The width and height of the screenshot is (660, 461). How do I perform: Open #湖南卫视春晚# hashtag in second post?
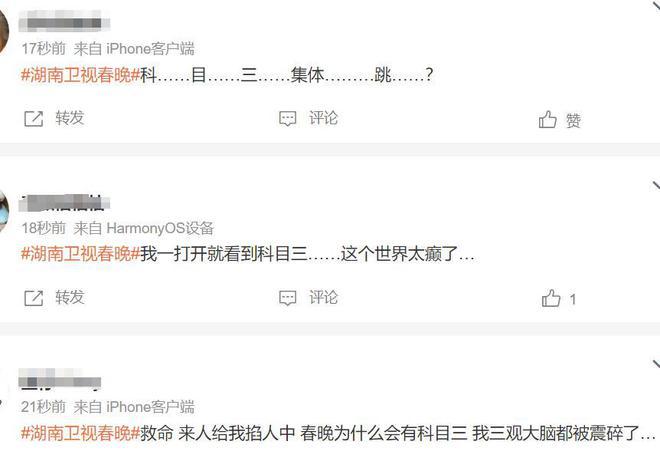[x=80, y=254]
